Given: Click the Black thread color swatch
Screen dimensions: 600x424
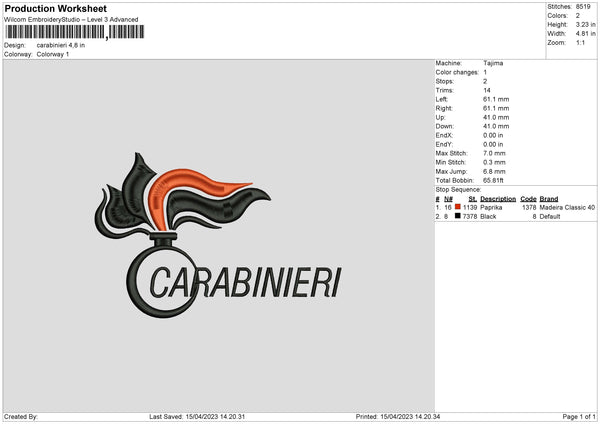Looking at the screenshot, I should pos(457,216).
